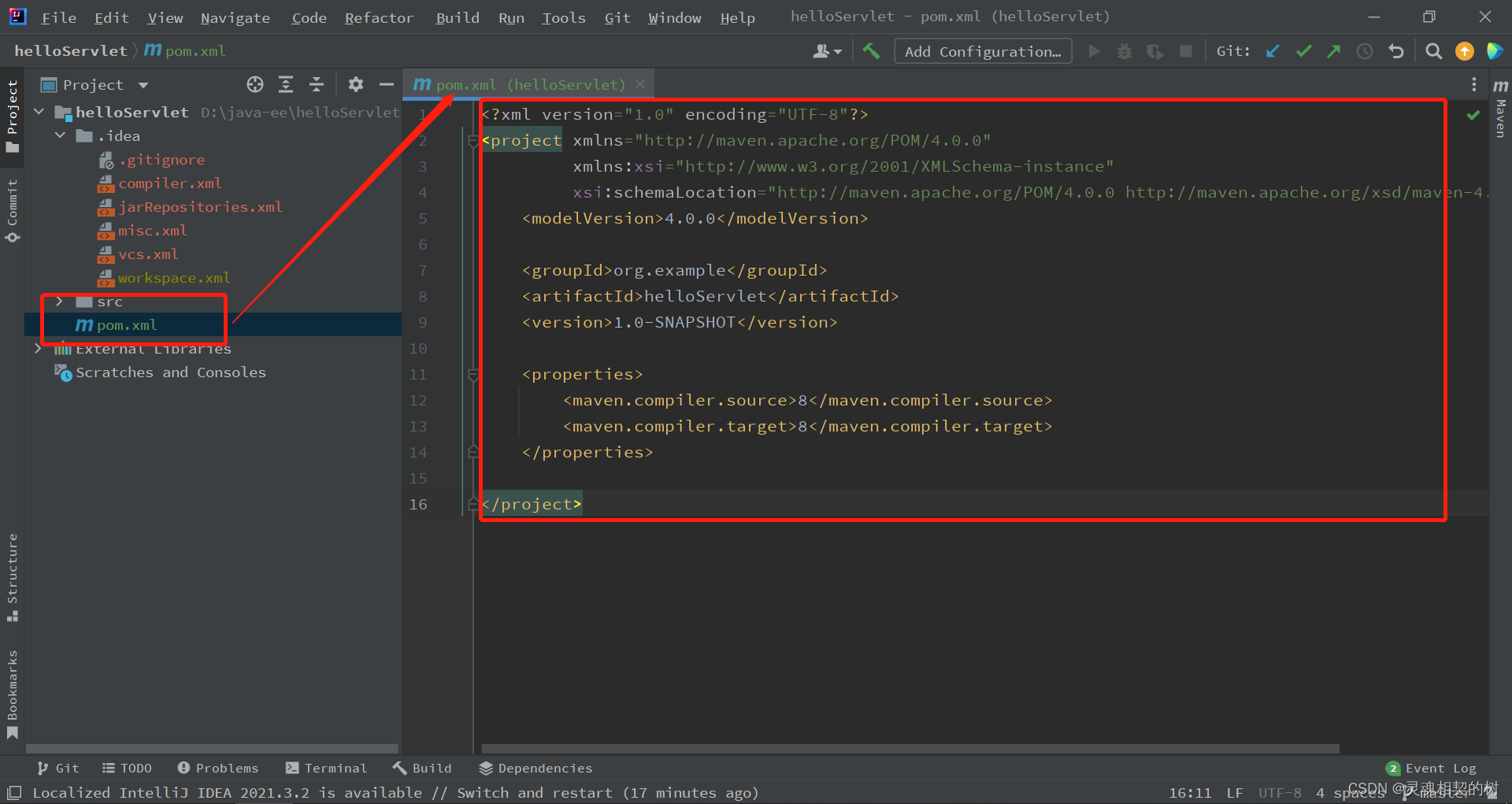Collapse the helloServlet root folder
This screenshot has width=1512, height=804.
(x=39, y=112)
